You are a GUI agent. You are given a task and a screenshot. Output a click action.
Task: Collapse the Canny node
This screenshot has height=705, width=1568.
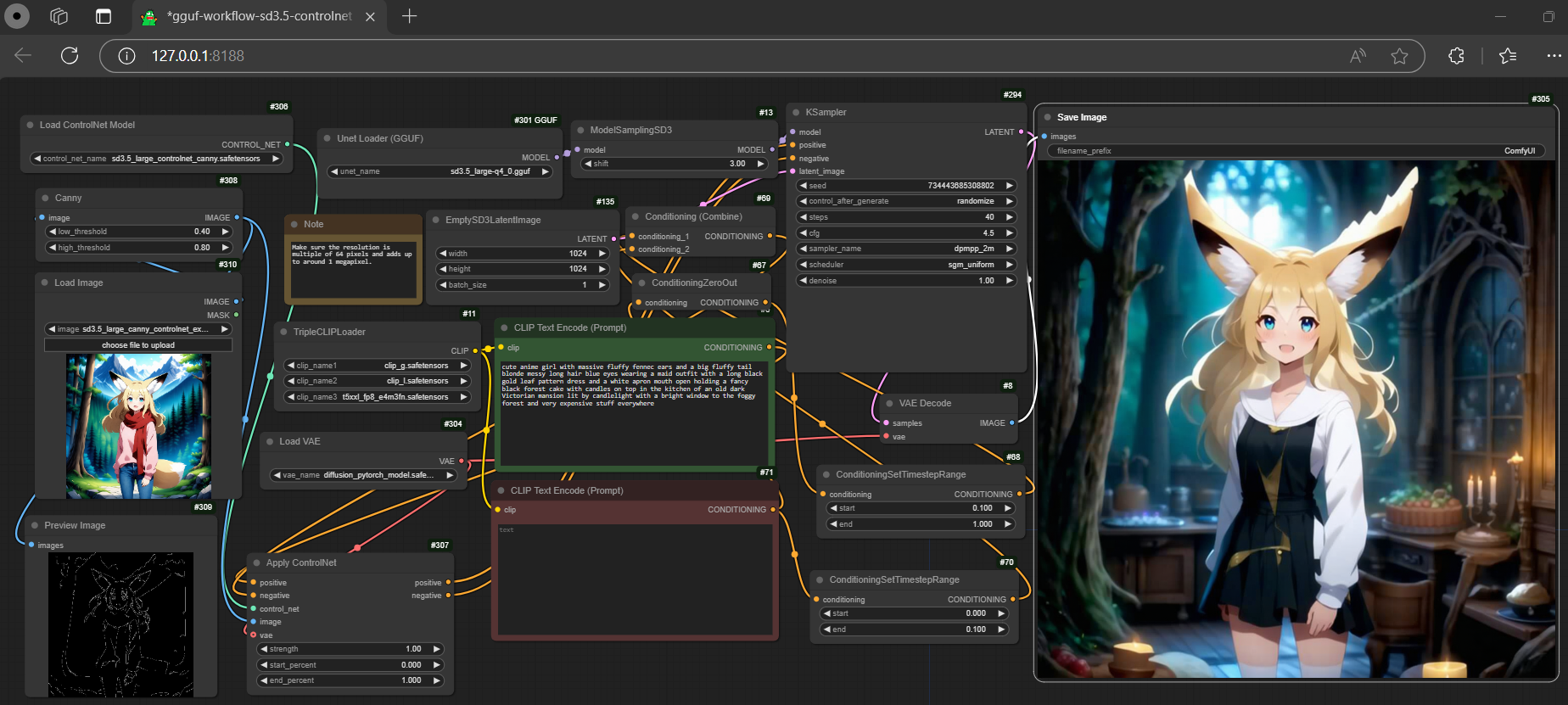coord(45,198)
